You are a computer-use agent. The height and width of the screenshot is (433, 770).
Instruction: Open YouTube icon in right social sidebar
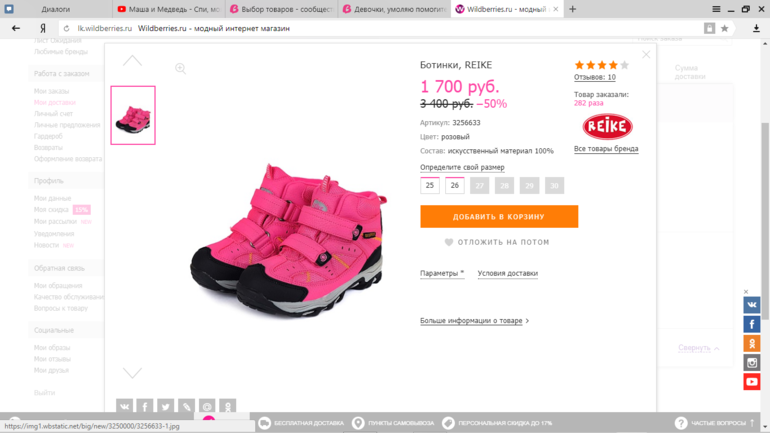coord(751,381)
